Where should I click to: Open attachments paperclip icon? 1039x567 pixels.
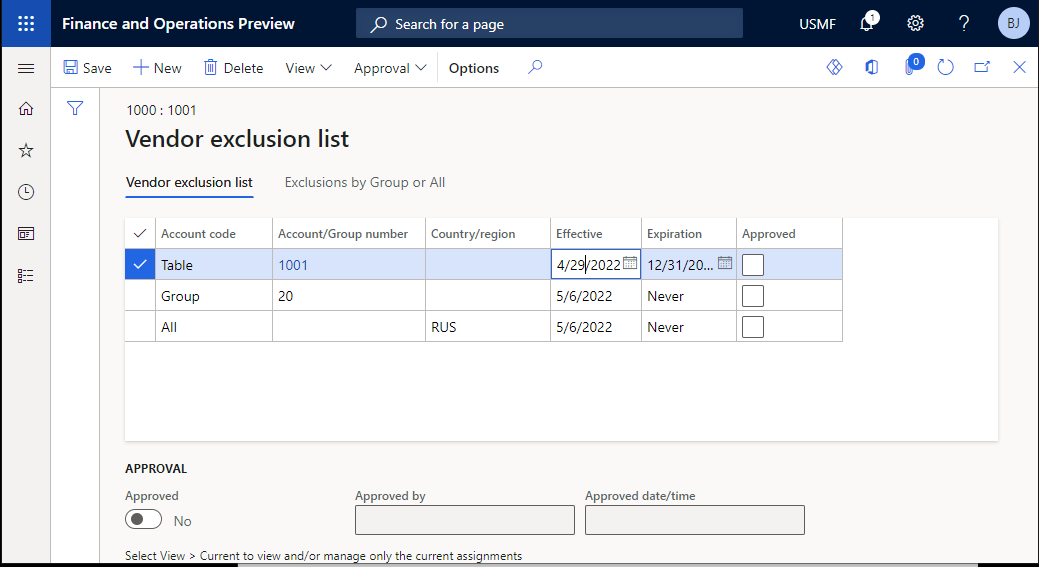tap(910, 66)
